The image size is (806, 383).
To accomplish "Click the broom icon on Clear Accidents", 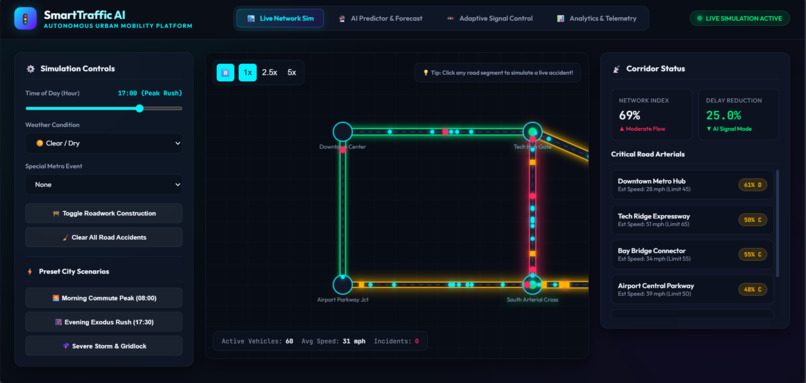I will click(65, 238).
